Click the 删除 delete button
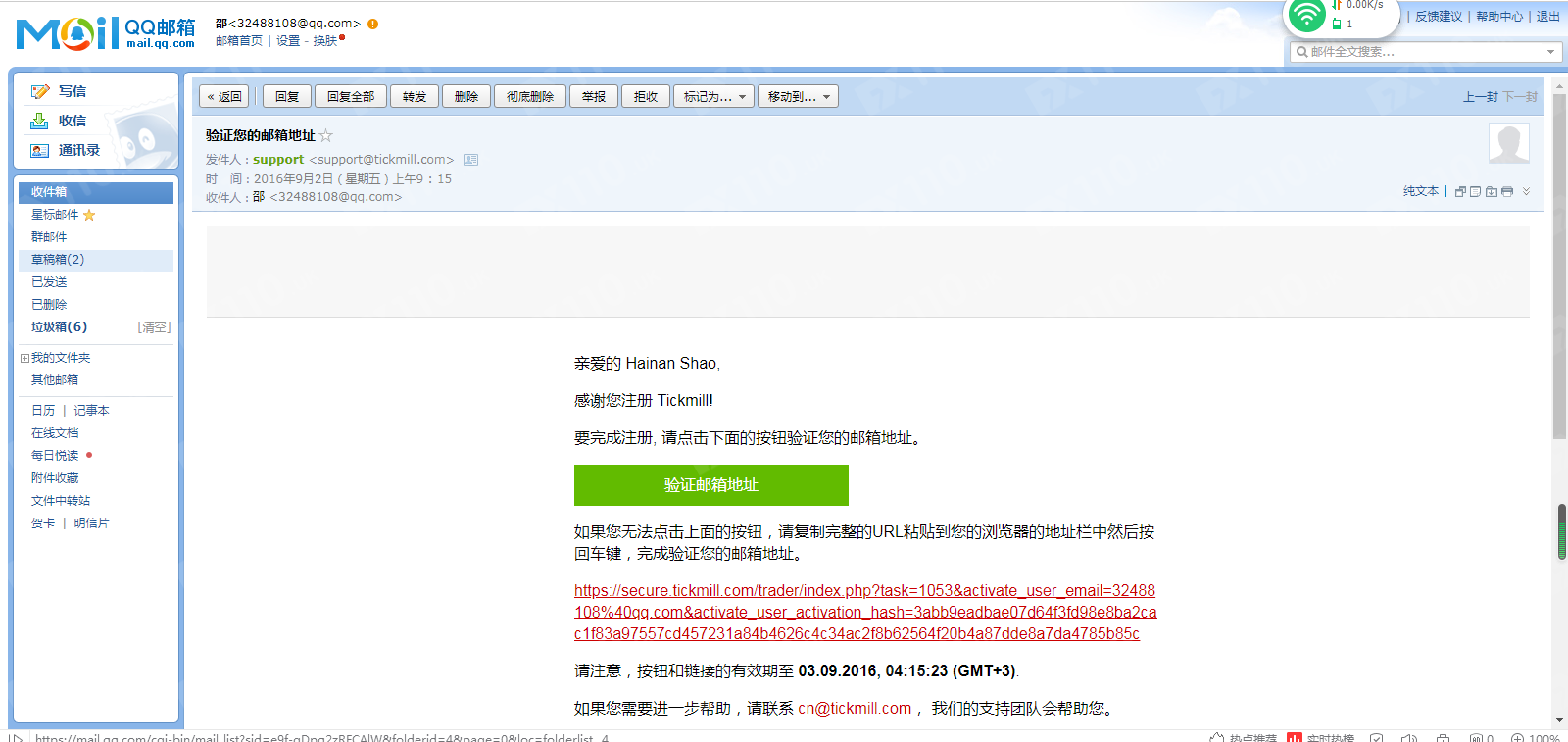Image resolution: width=1568 pixels, height=742 pixels. coord(466,96)
